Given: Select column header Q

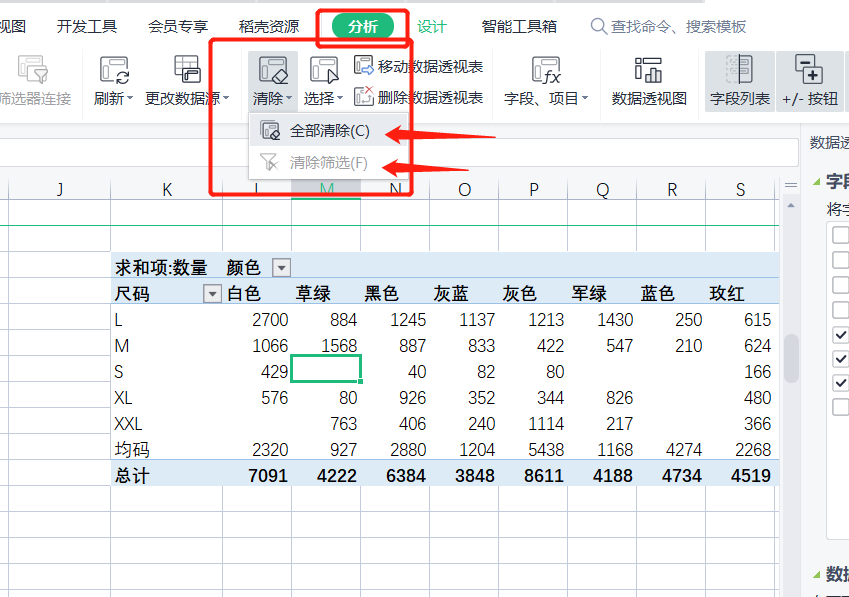Looking at the screenshot, I should point(602,189).
